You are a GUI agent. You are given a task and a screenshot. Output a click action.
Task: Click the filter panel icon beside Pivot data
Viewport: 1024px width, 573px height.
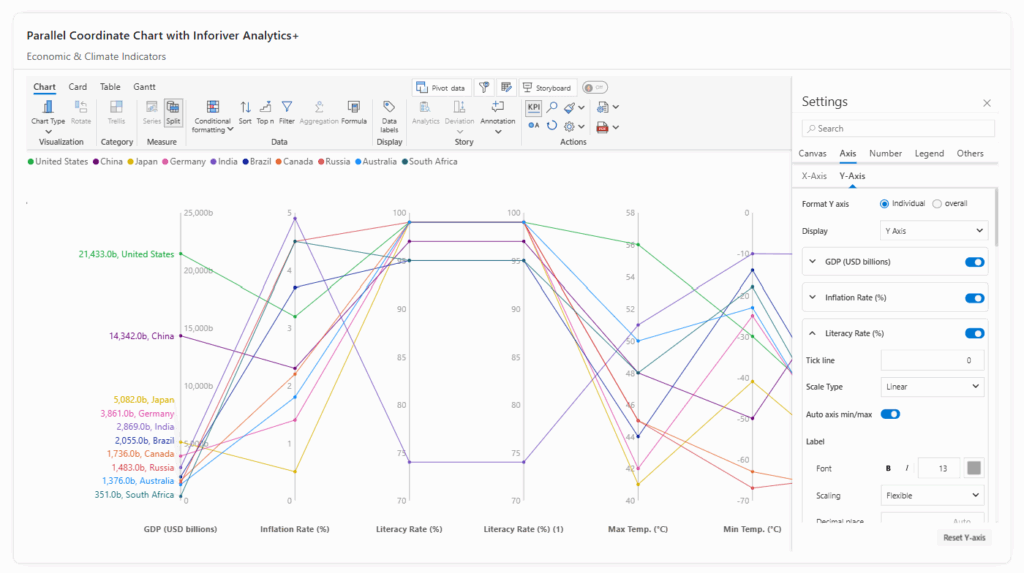tap(484, 88)
